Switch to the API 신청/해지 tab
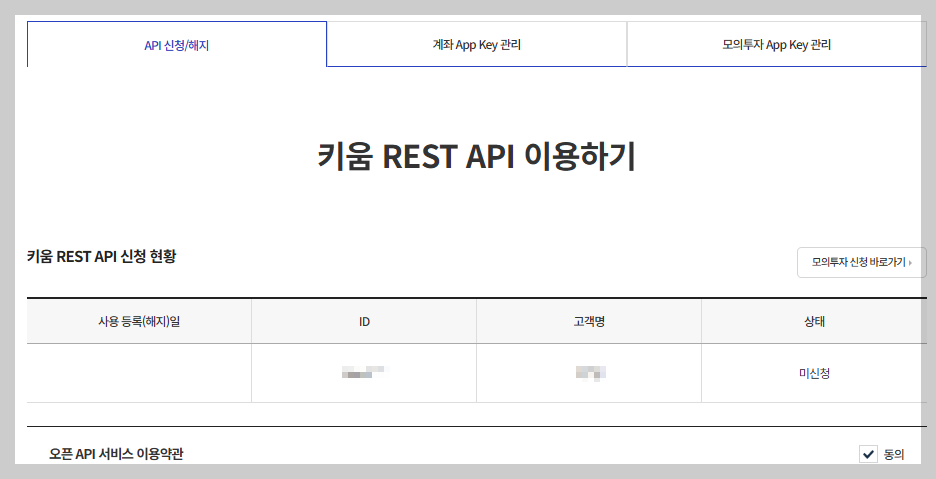Screen dimensions: 936x479 177,45
